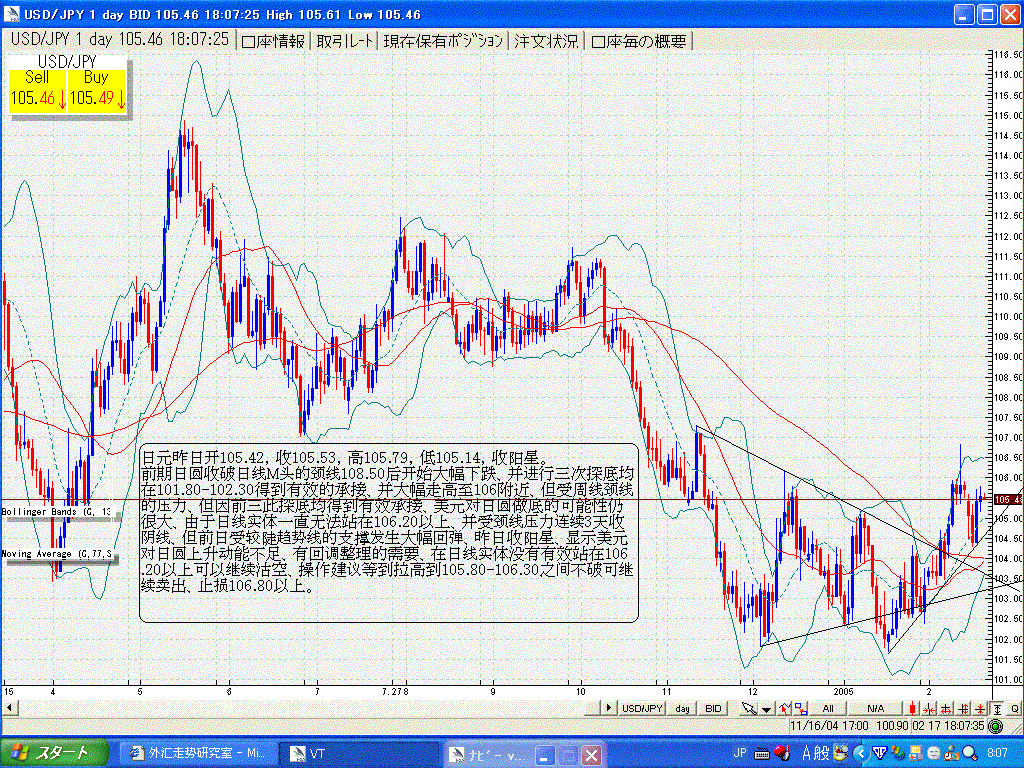Click the application icon in title bar
Image resolution: width=1024 pixels, height=768 pixels.
pyautogui.click(x=12, y=14)
